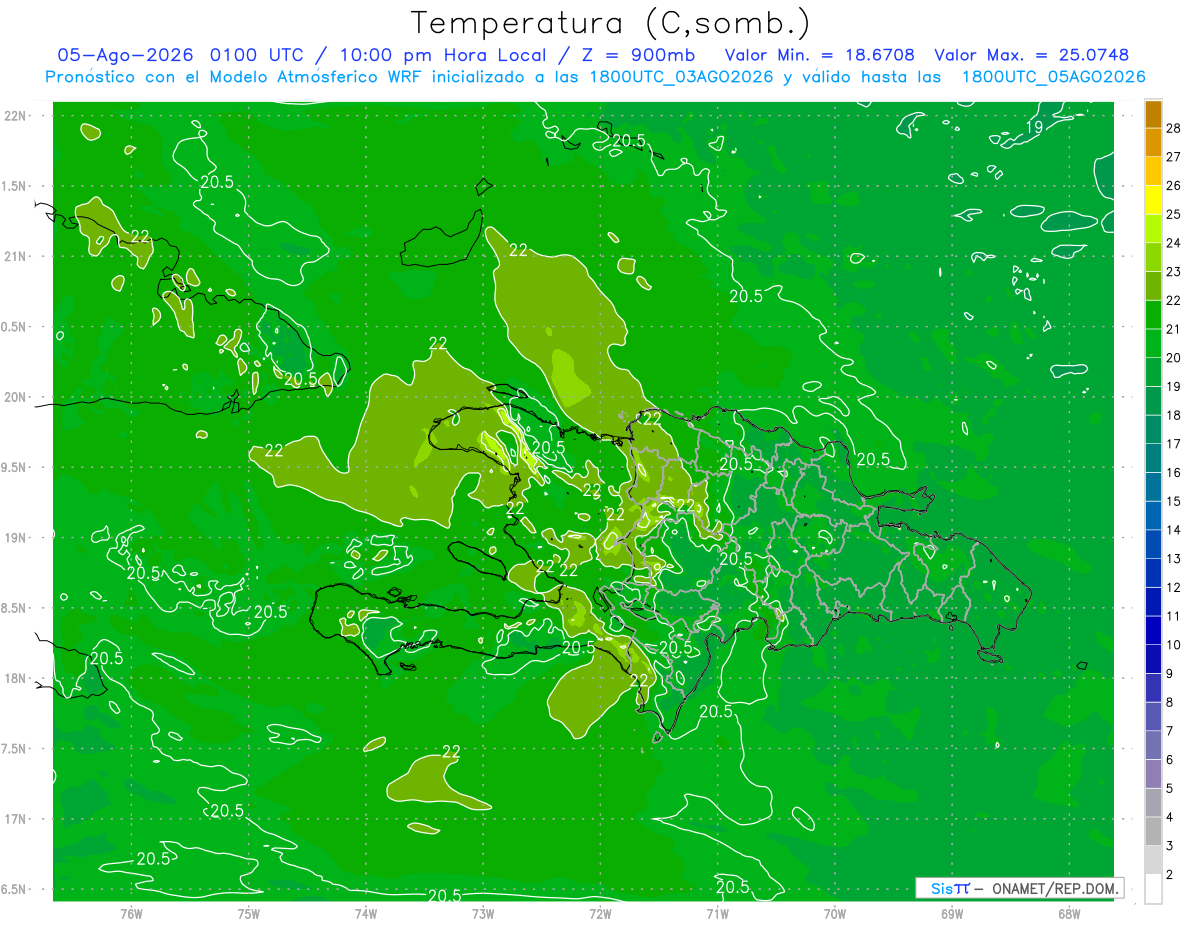Pick color bar segment between 10 and 11
The height and width of the screenshot is (927, 1200).
[x=1153, y=631]
